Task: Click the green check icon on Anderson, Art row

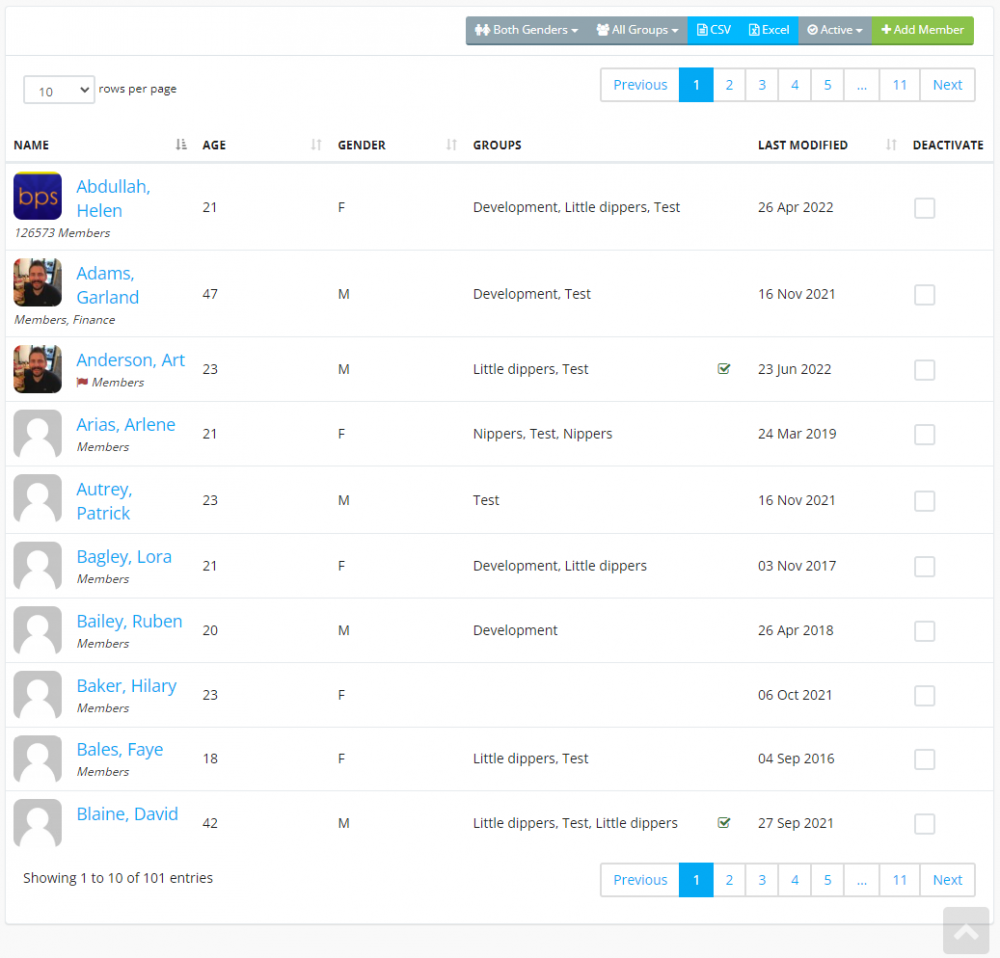Action: click(724, 369)
